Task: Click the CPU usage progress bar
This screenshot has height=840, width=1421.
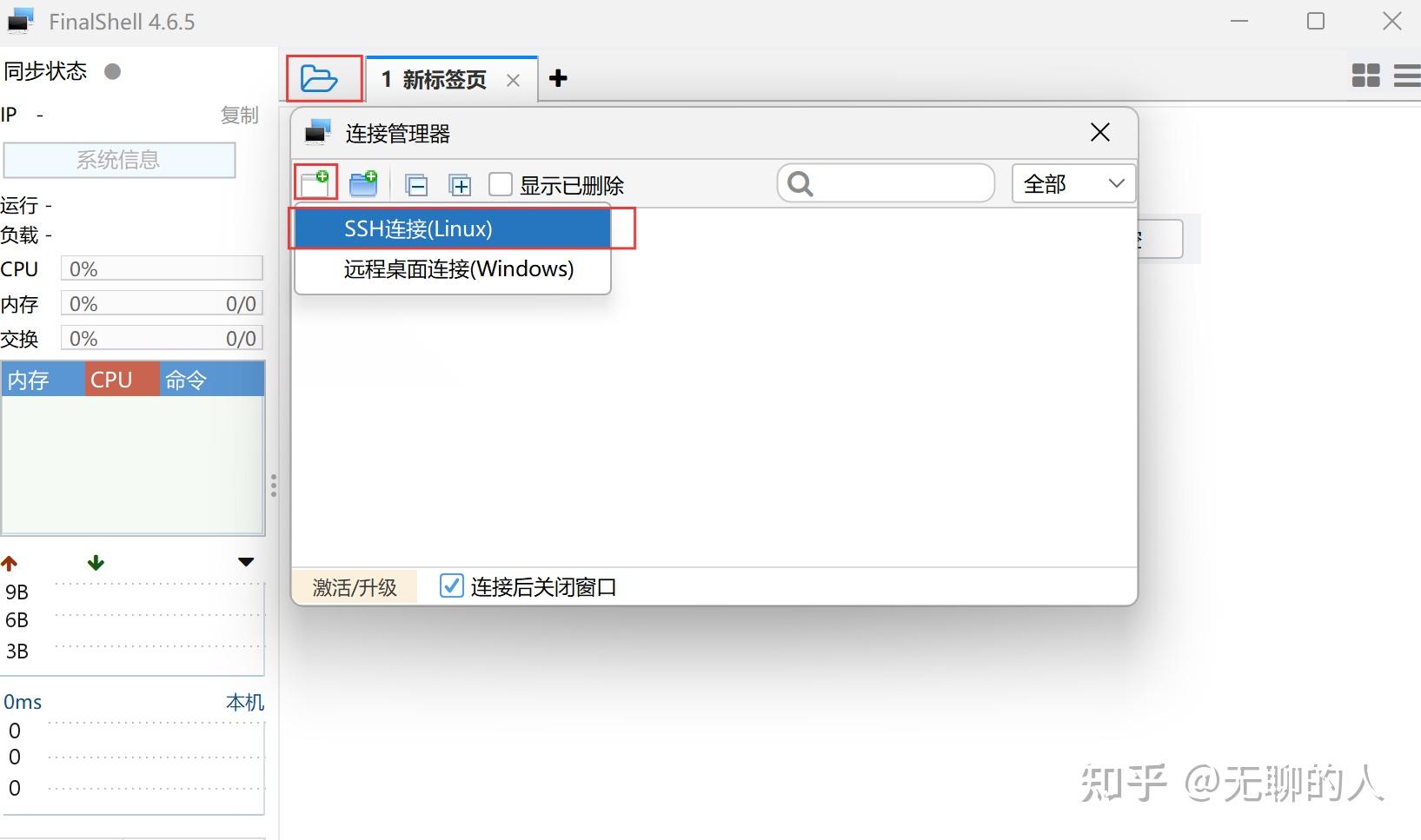Action: tap(162, 268)
